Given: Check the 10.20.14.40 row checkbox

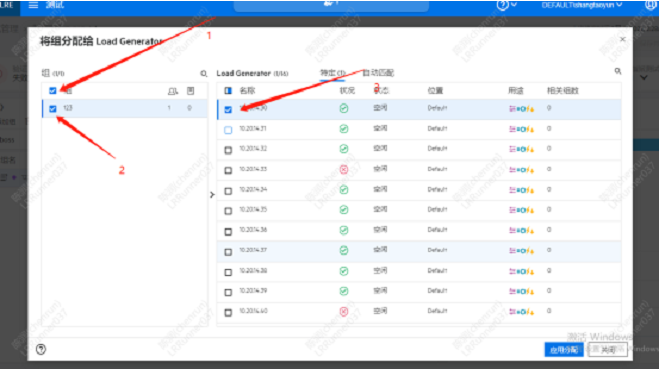Looking at the screenshot, I should click(x=228, y=313).
